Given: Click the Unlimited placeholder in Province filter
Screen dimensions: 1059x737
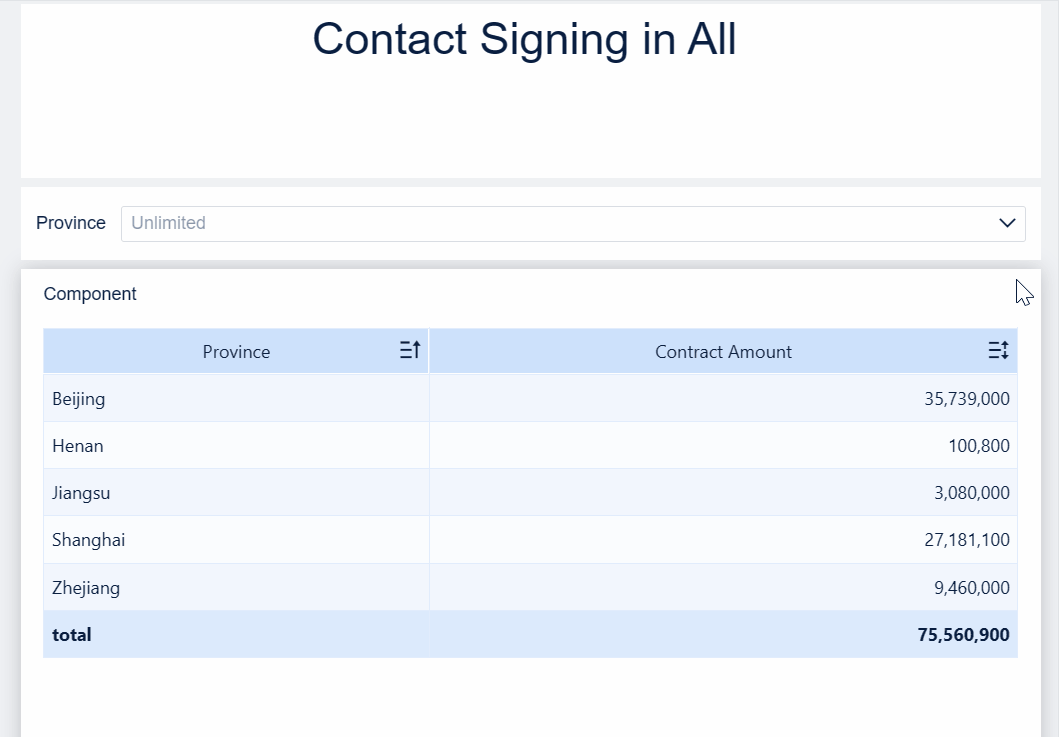Looking at the screenshot, I should 169,223.
